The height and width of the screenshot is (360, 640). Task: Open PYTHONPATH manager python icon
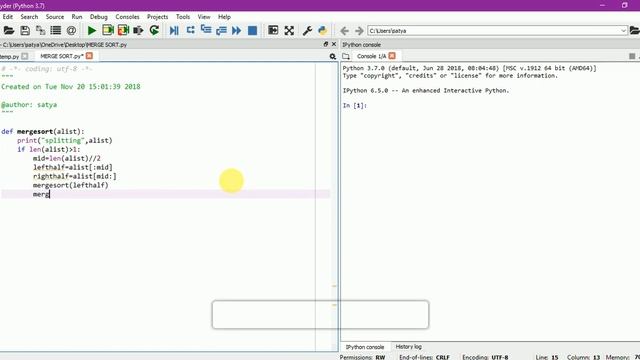pyautogui.click(x=322, y=31)
